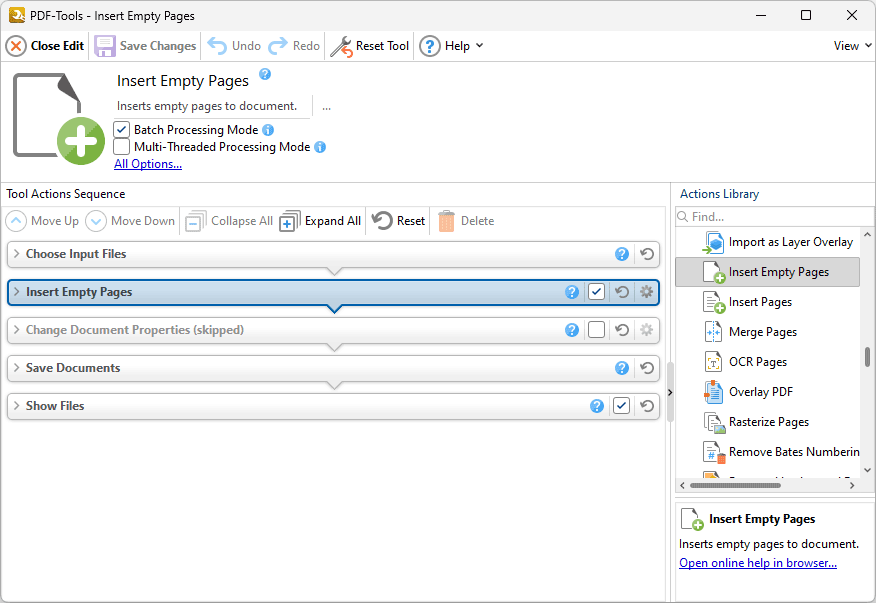Reset the Change Document Properties step

pyautogui.click(x=622, y=330)
